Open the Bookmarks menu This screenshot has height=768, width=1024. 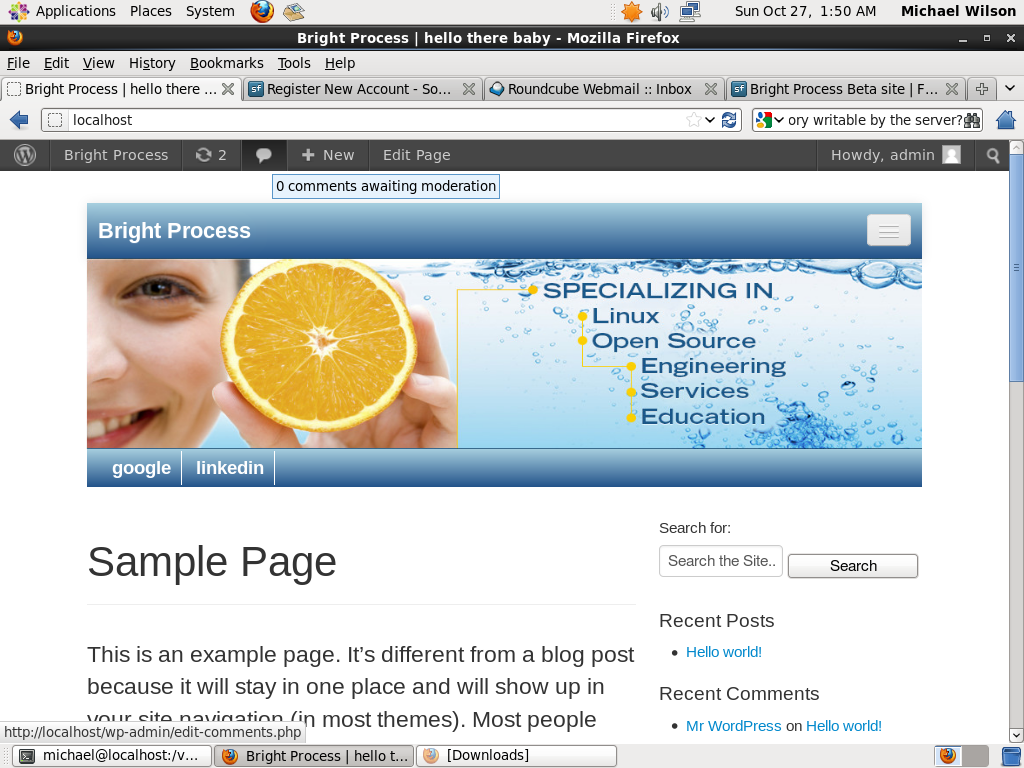pyautogui.click(x=226, y=62)
